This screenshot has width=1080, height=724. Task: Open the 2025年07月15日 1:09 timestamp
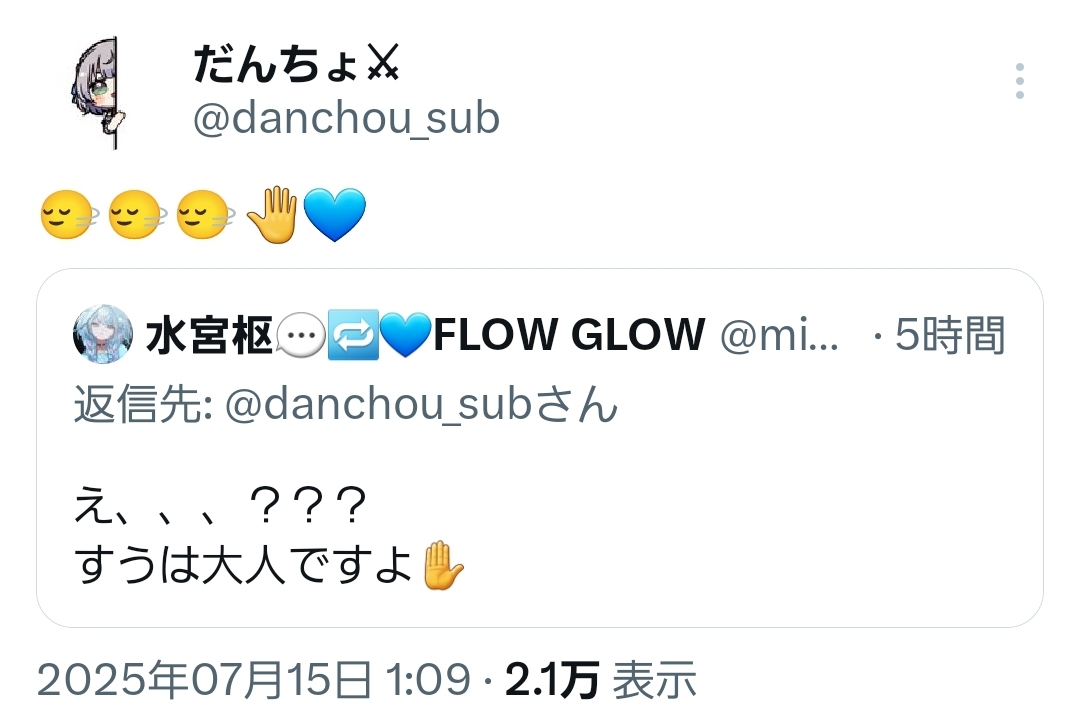[254, 680]
